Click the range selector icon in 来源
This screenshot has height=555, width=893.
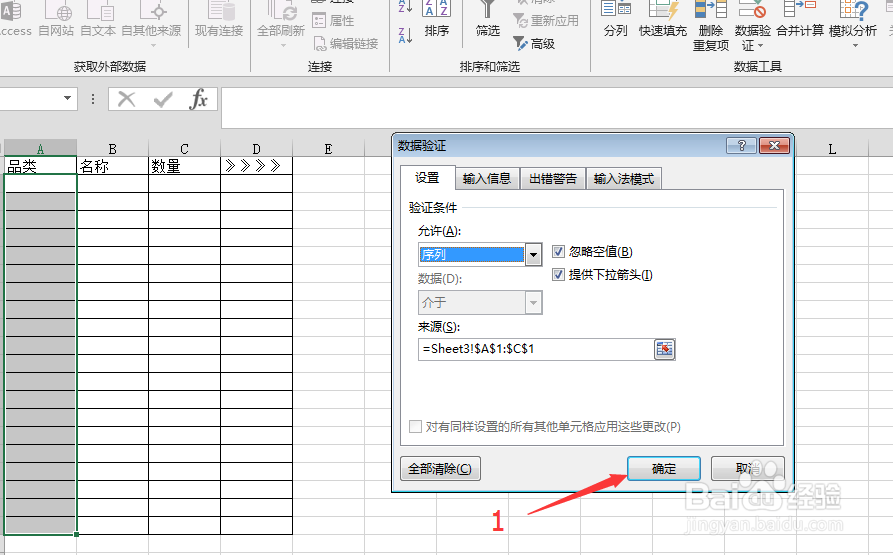664,349
